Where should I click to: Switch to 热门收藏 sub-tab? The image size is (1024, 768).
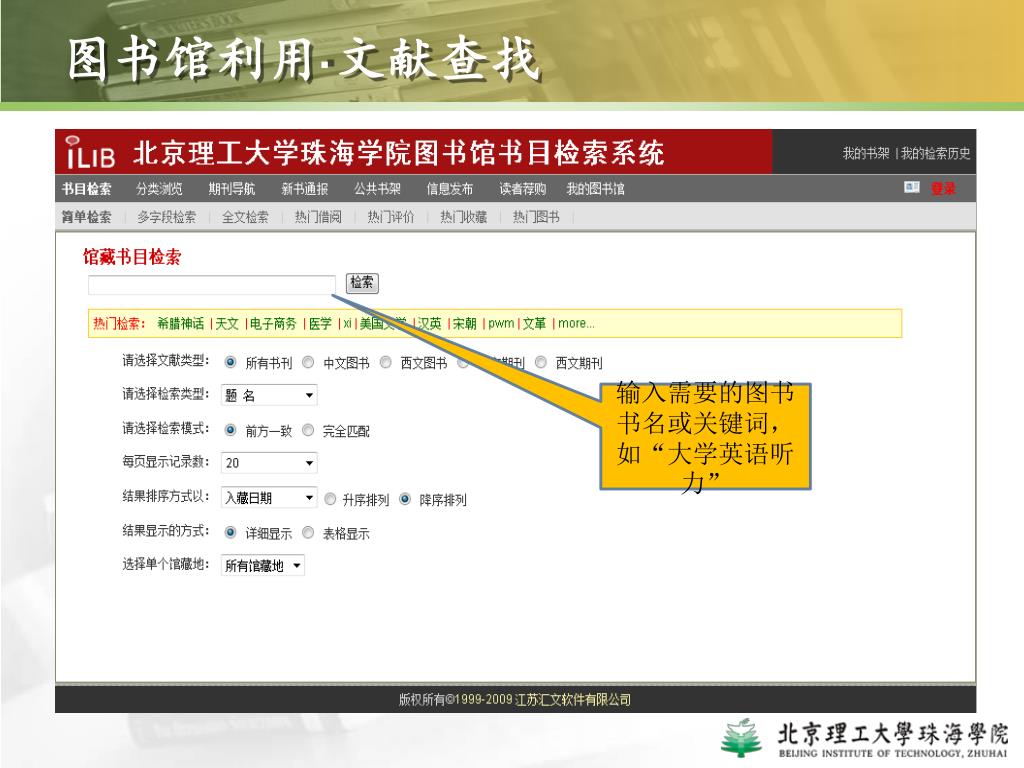coord(464,217)
